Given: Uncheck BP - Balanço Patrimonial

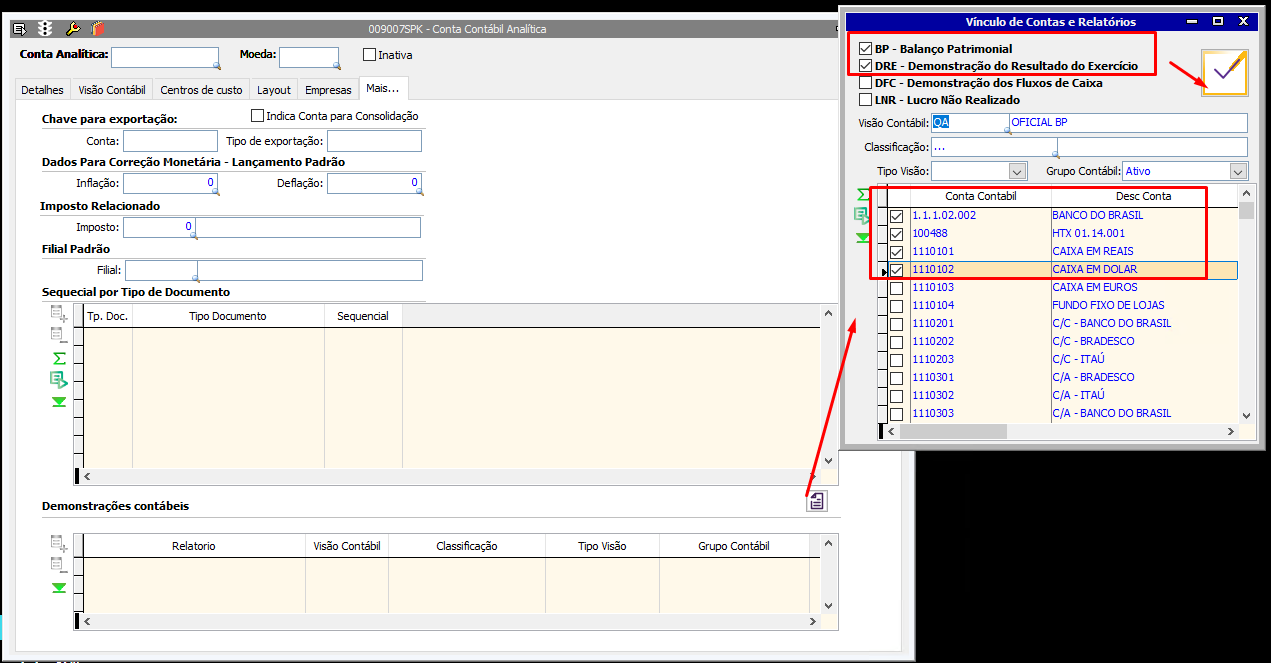Looking at the screenshot, I should pyautogui.click(x=866, y=48).
